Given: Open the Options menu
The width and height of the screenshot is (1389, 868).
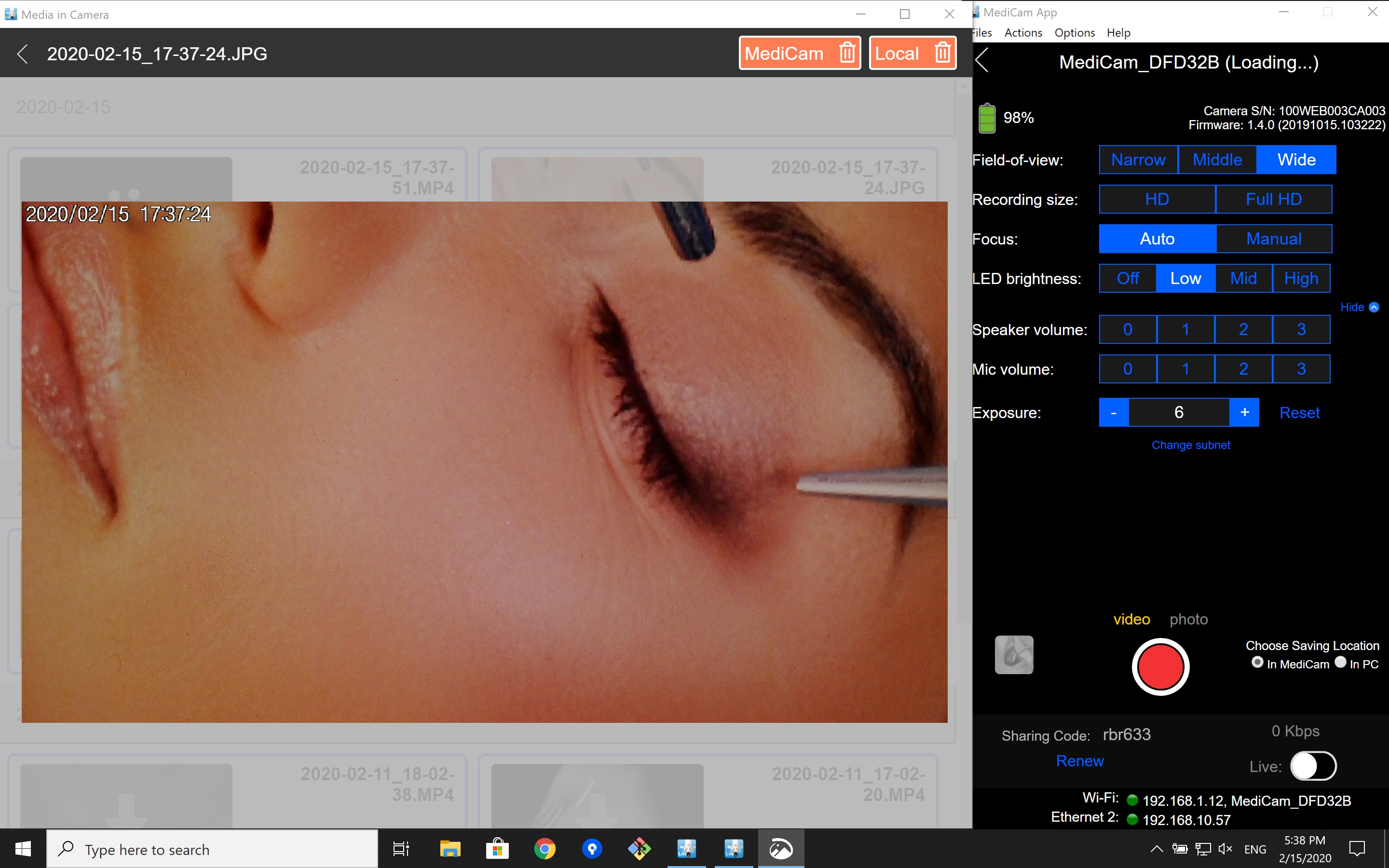Looking at the screenshot, I should click(x=1075, y=33).
